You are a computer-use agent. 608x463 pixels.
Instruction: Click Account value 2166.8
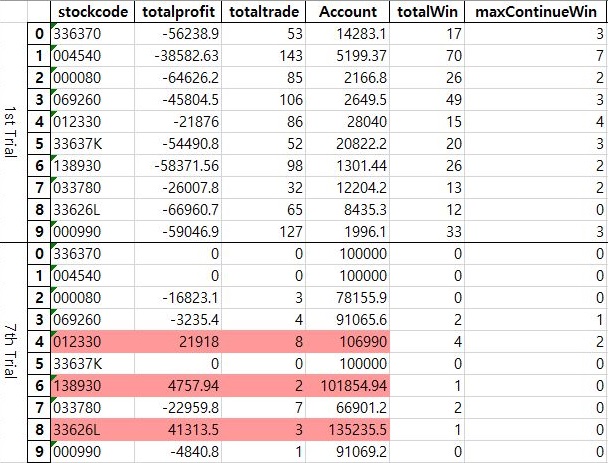coord(347,78)
